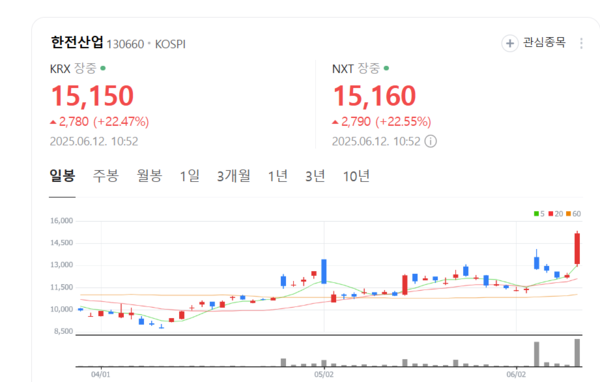This screenshot has width=600, height=382.
Task: Click the 16,000 price axis label
Action: coord(61,221)
